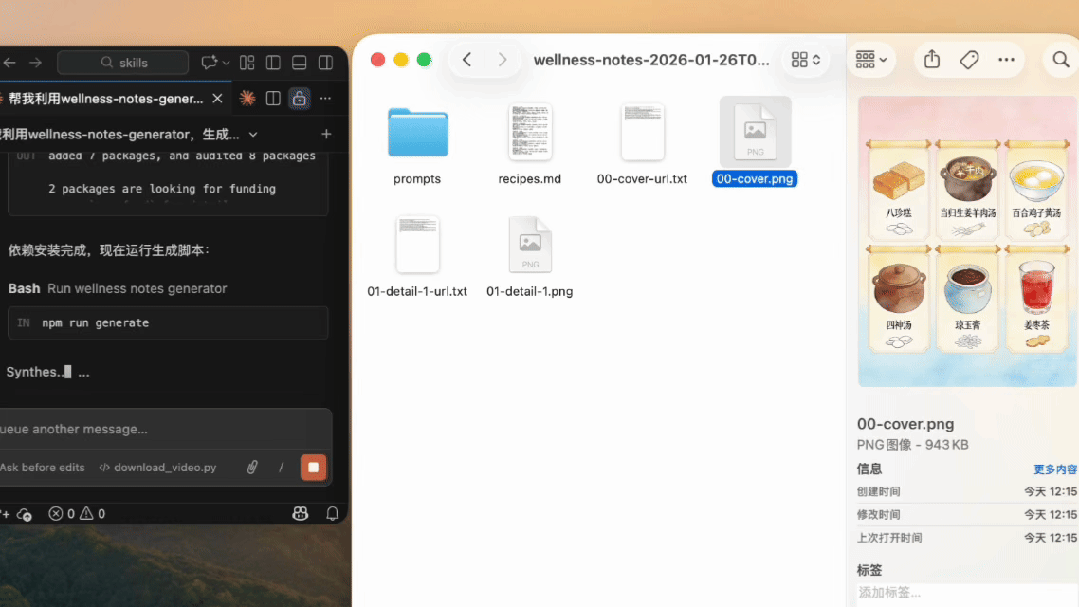Screen dimensions: 1079x607
Task: Click the 创建时间 row in info panel
Action: click(x=966, y=491)
